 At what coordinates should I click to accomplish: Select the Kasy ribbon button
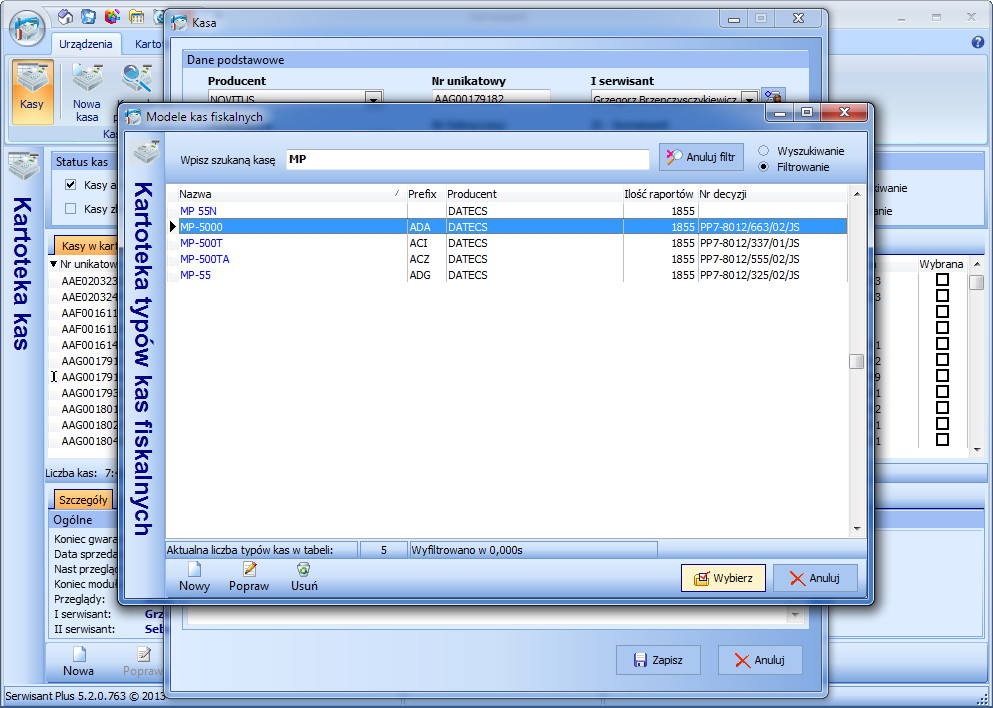coord(32,92)
